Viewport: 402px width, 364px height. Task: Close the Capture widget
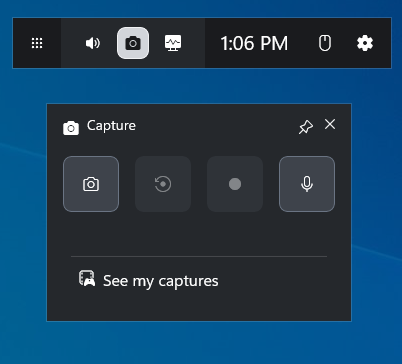330,124
